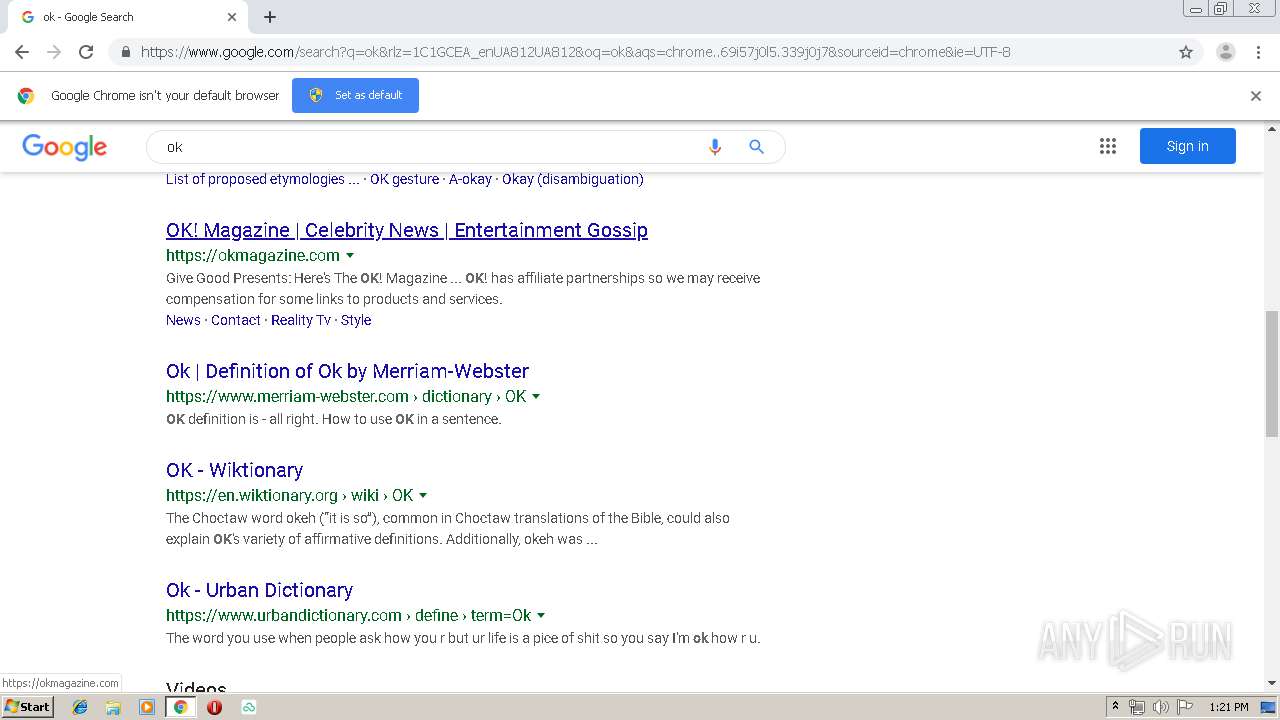The image size is (1280, 720).
Task: Open OK! Magazine Contact sitelink
Action: tap(236, 320)
